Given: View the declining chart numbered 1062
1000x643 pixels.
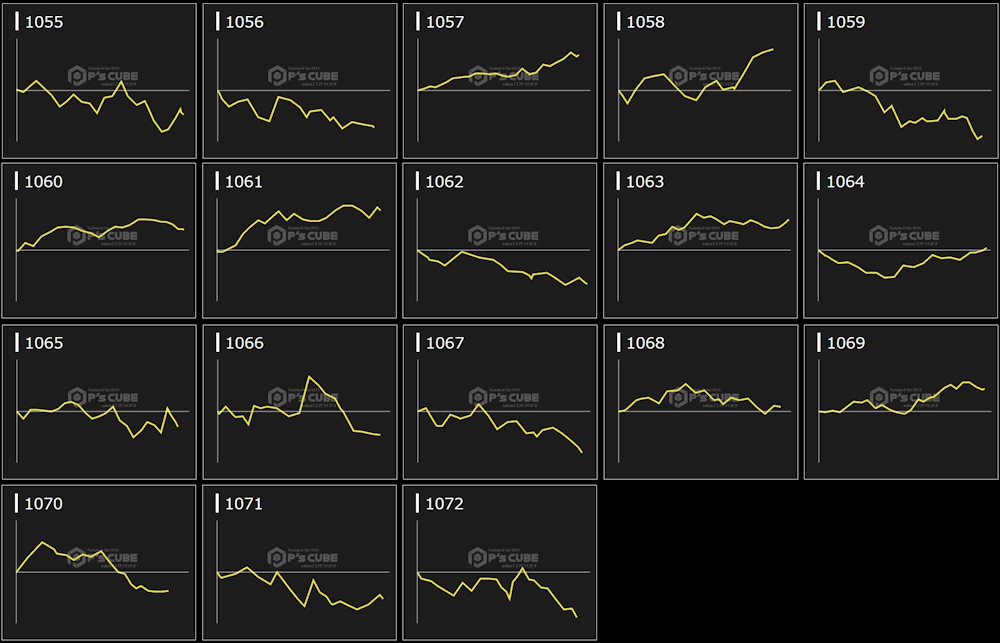Looking at the screenshot, I should point(500,241).
